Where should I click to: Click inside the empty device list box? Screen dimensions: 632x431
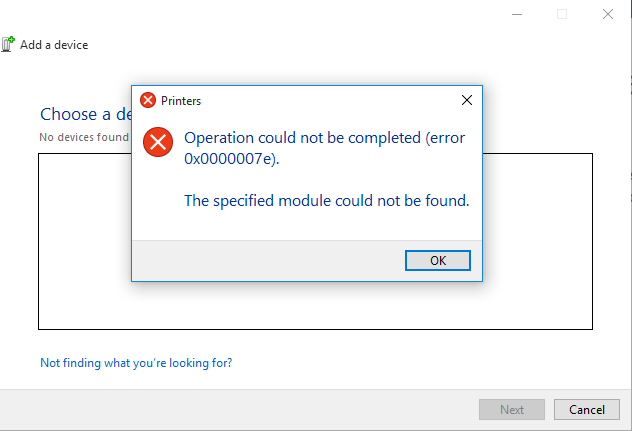315,306
